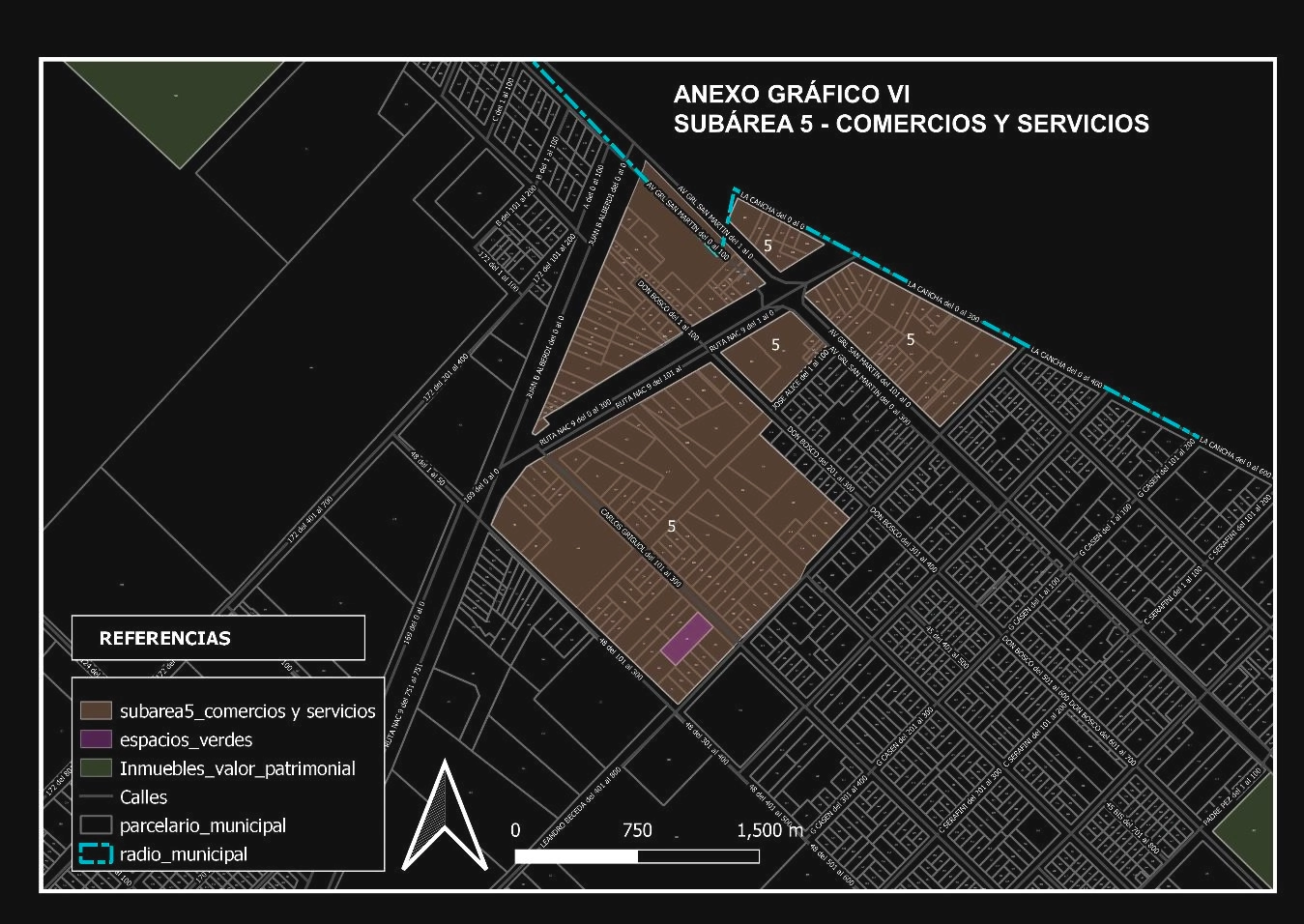Click the white scale bar
The image size is (1304, 924).
pos(636,856)
